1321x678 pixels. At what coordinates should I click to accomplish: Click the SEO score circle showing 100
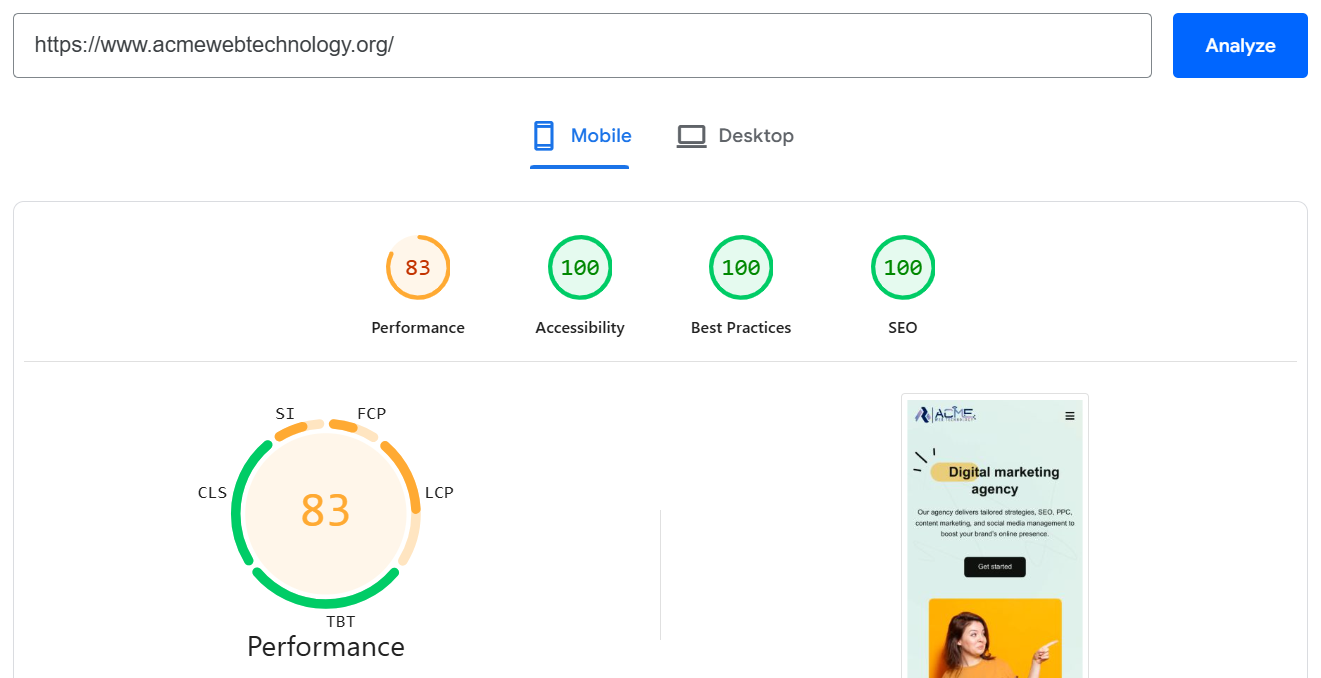[903, 267]
